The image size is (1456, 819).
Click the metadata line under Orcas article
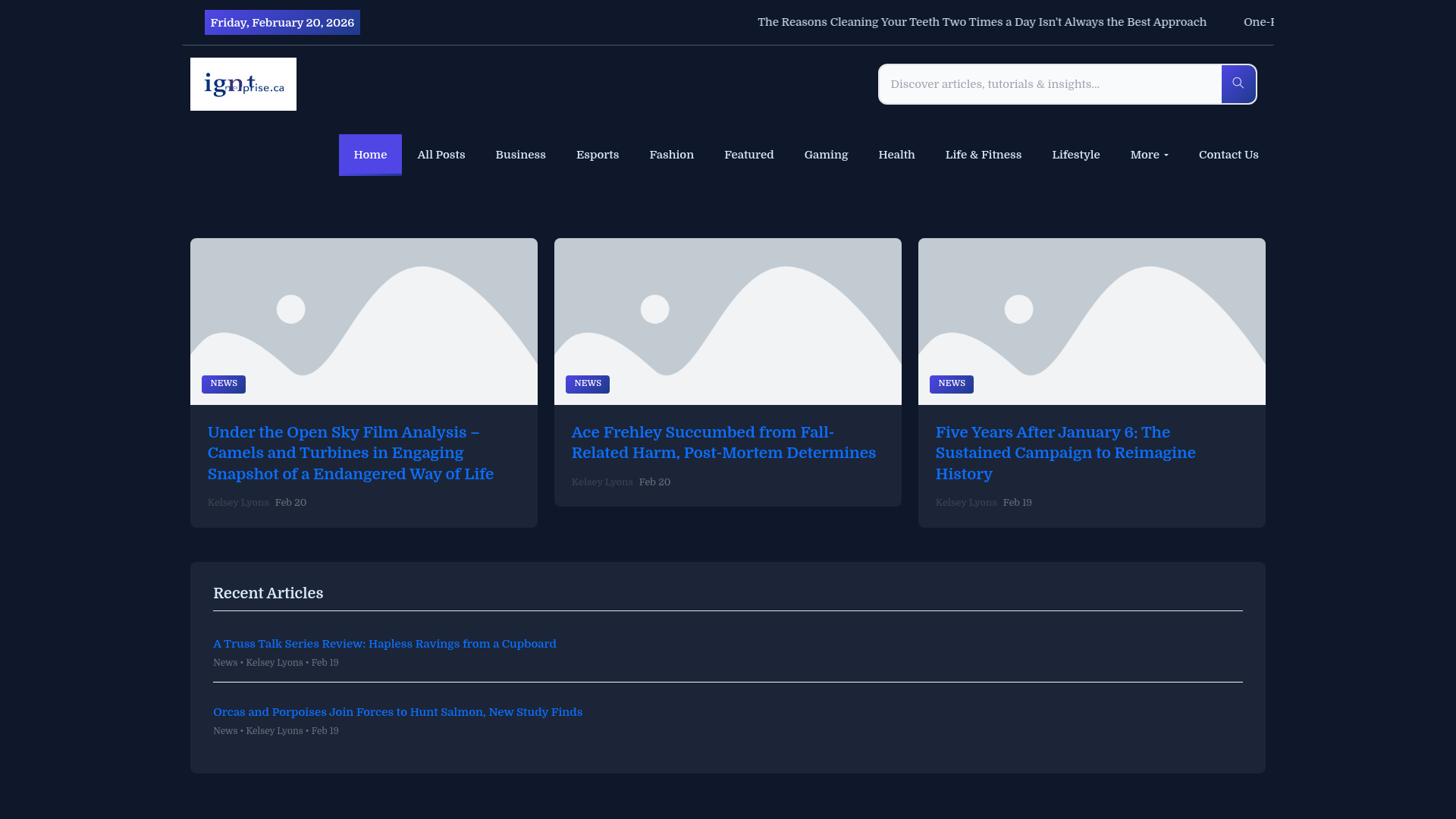(x=276, y=731)
